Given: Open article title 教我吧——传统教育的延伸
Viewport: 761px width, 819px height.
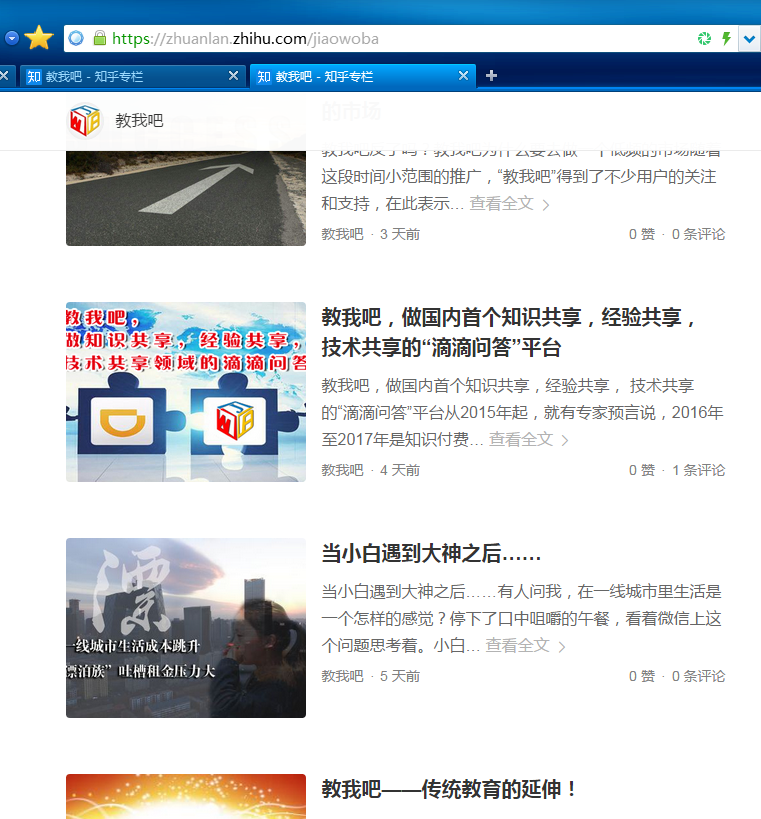Looking at the screenshot, I should [x=449, y=789].
